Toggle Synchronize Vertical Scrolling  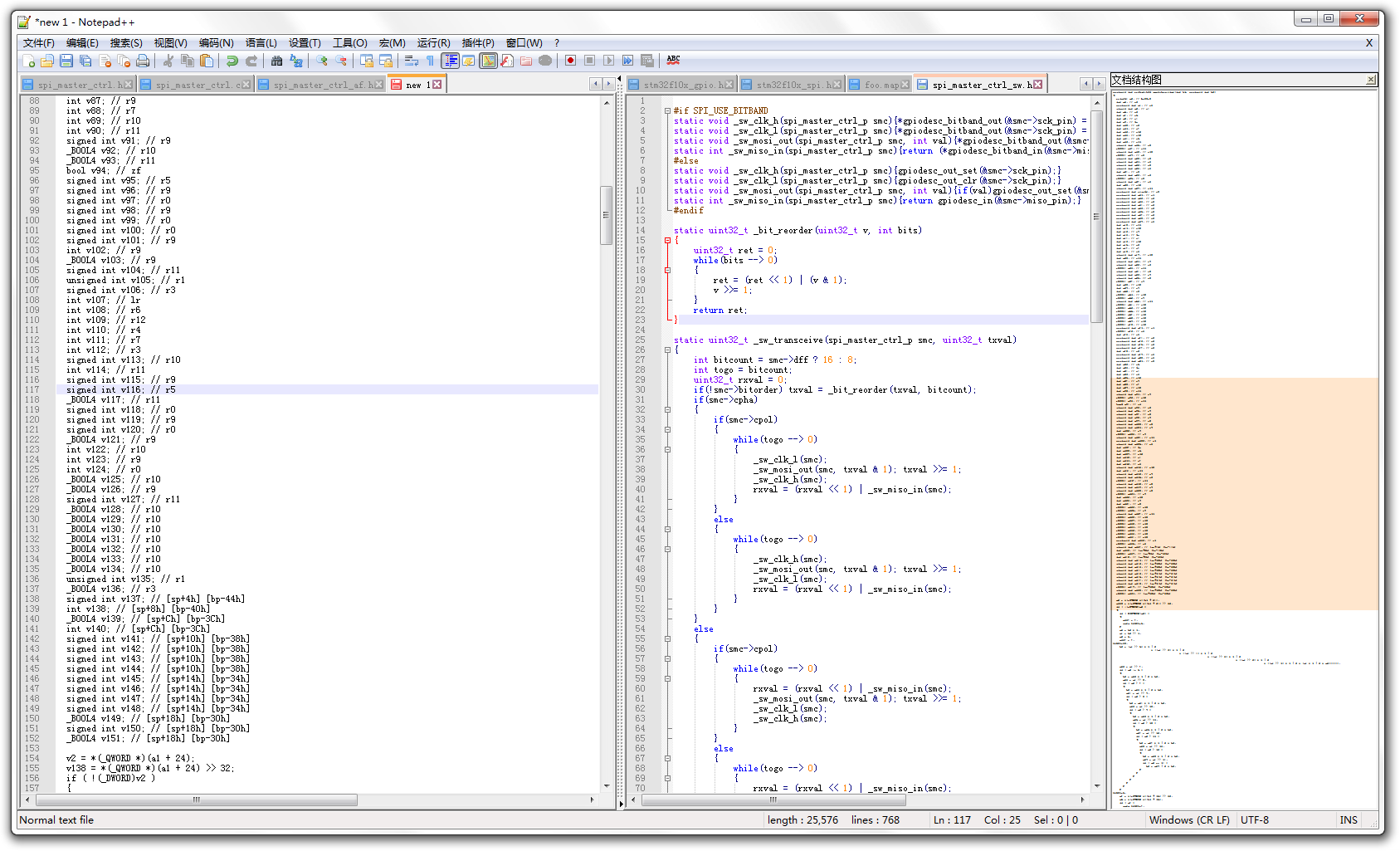tap(367, 61)
